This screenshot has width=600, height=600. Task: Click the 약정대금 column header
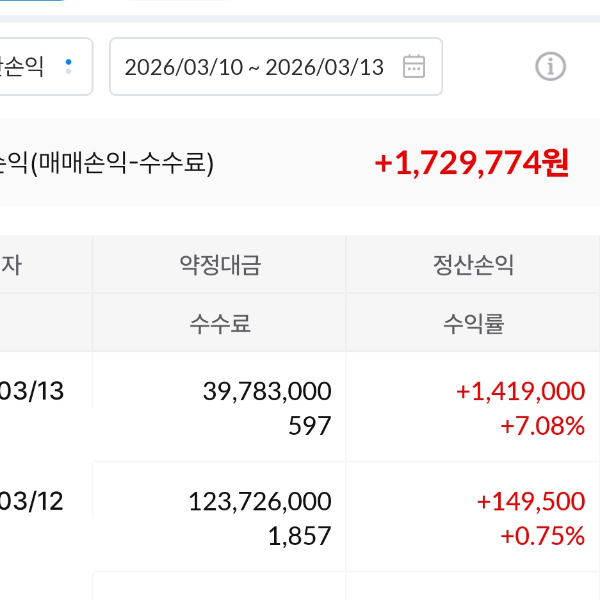click(x=220, y=265)
